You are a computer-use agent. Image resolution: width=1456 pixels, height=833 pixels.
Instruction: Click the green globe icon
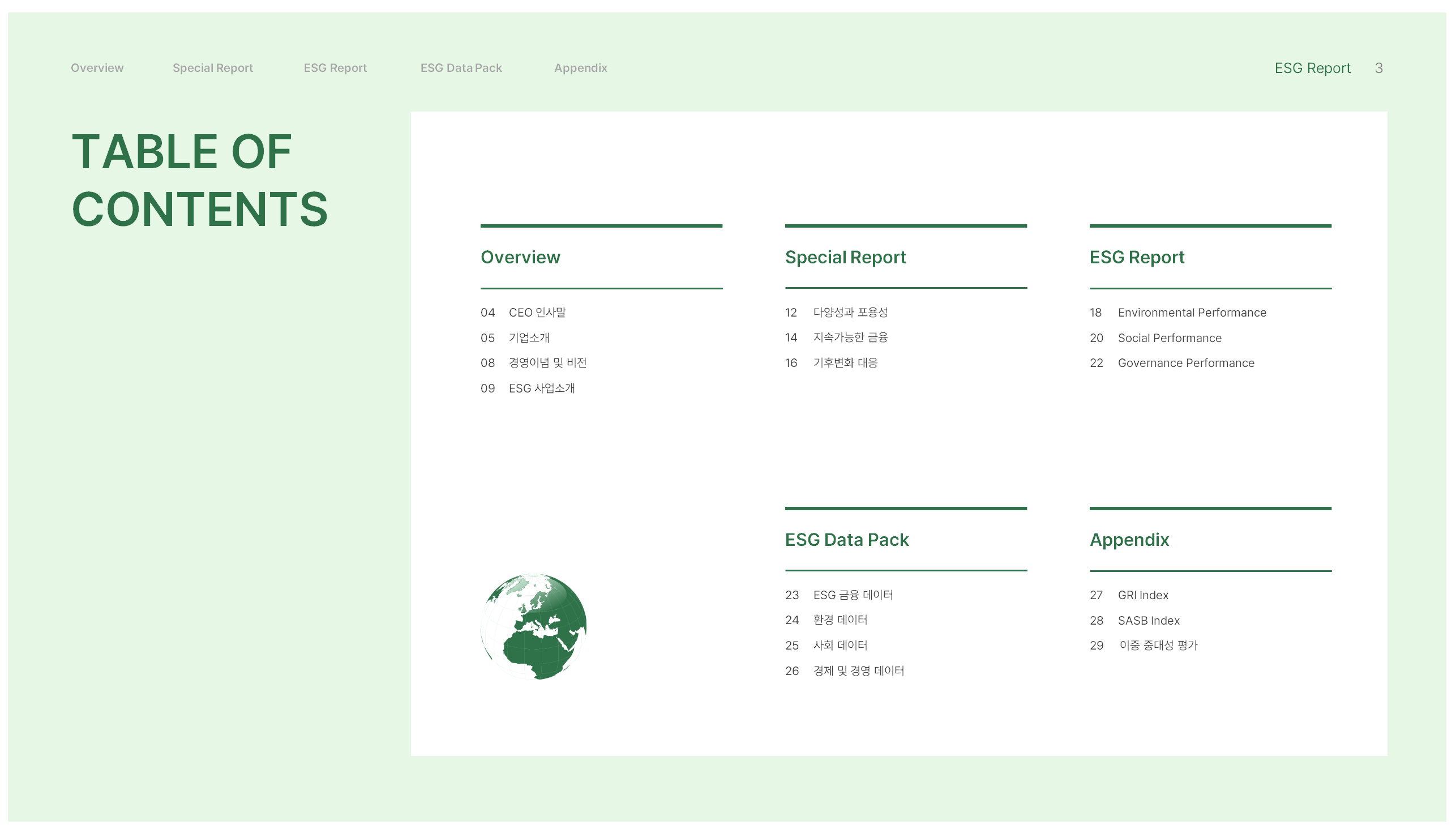(x=534, y=626)
